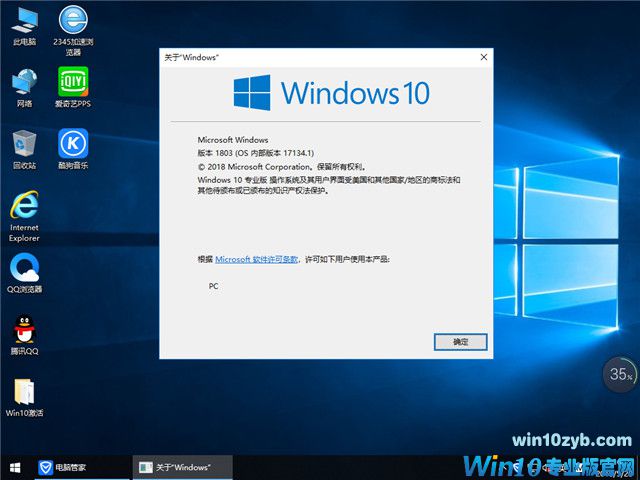The height and width of the screenshot is (480, 640).
Task: Click the PC licensed user text
Action: (213, 286)
